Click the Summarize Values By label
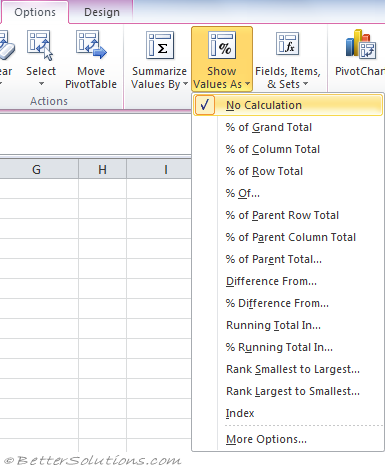 click(x=159, y=78)
